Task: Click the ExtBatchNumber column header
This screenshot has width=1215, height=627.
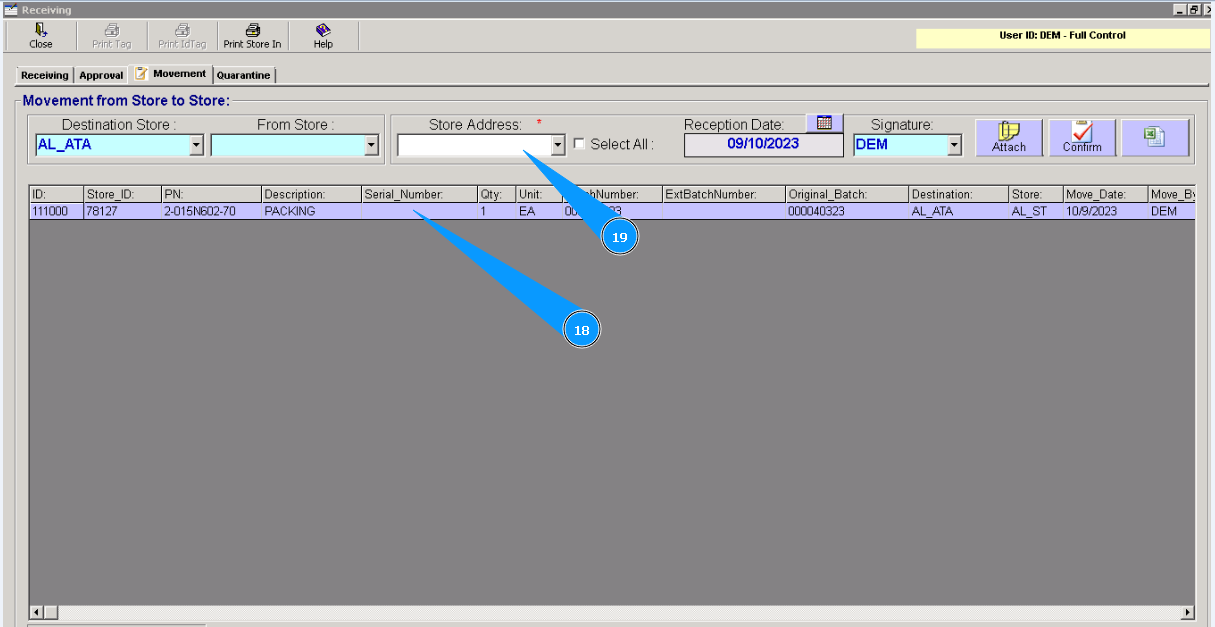Action: coord(724,194)
